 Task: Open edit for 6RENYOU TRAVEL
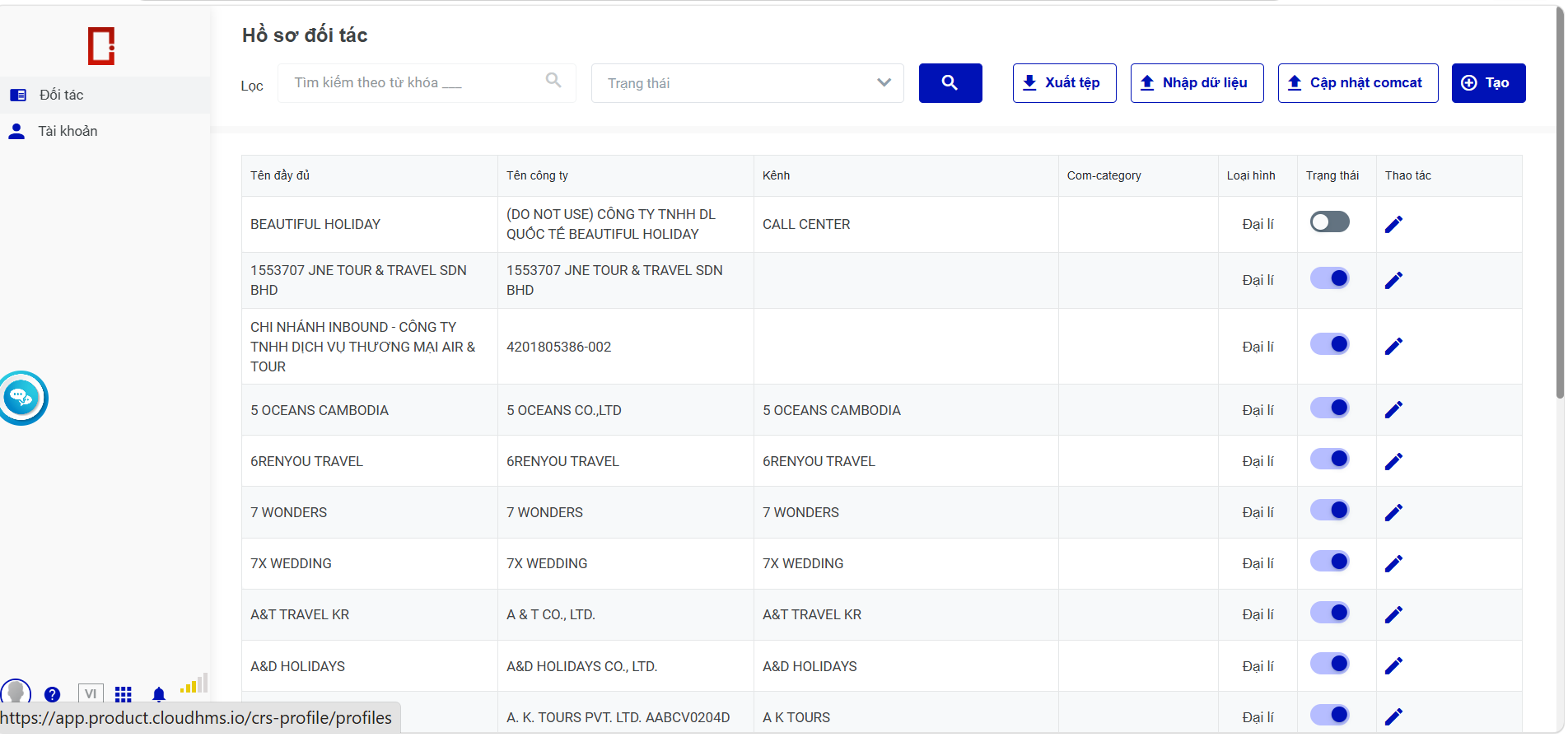click(x=1393, y=461)
